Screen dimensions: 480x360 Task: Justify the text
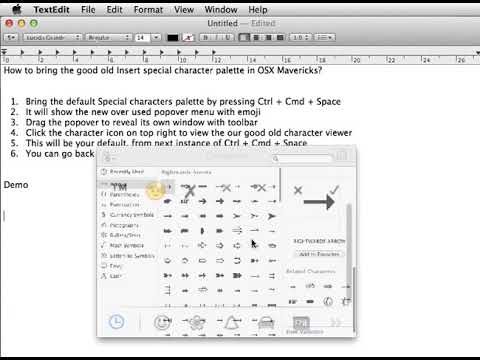click(x=280, y=37)
